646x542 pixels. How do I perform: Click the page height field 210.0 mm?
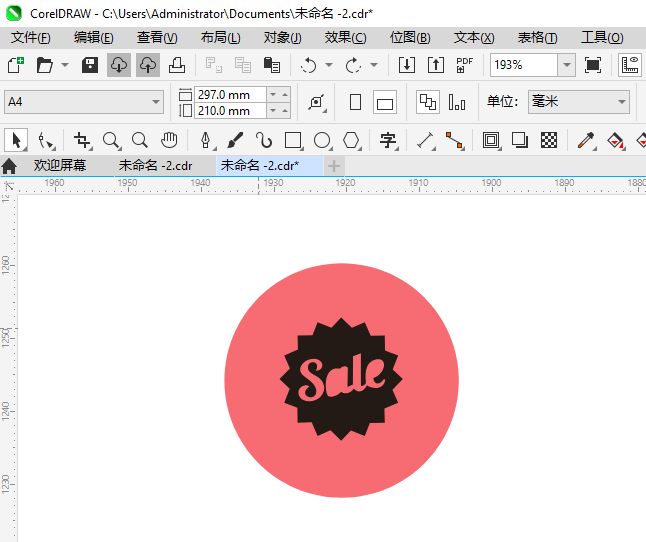(230, 111)
